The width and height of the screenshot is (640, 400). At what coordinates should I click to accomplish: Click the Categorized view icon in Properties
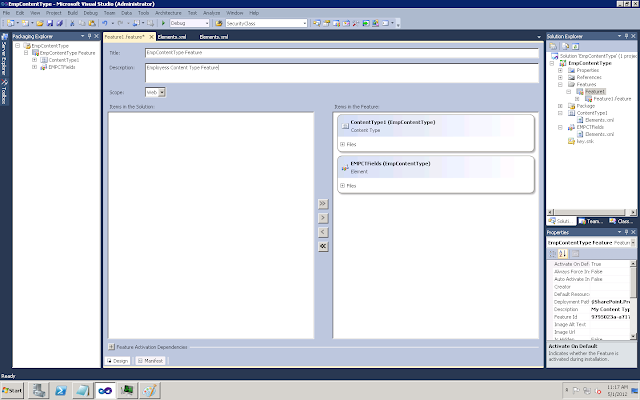click(553, 253)
